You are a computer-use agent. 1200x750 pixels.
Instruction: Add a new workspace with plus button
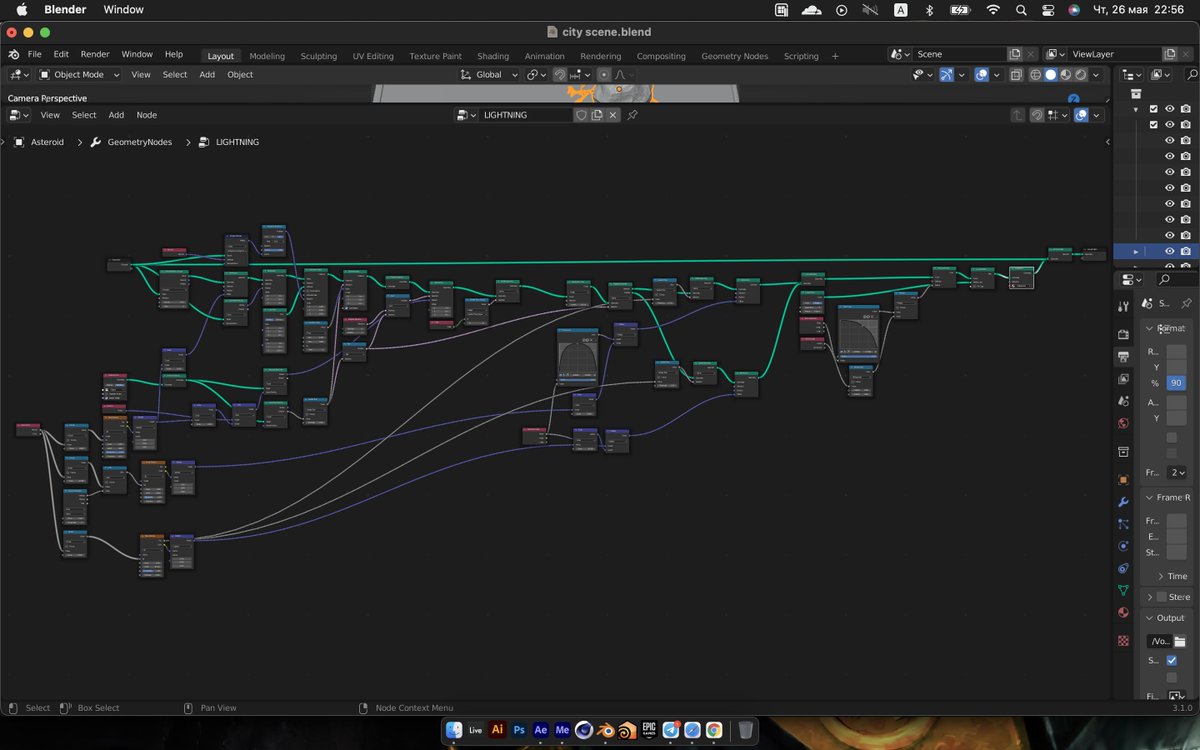tap(835, 56)
